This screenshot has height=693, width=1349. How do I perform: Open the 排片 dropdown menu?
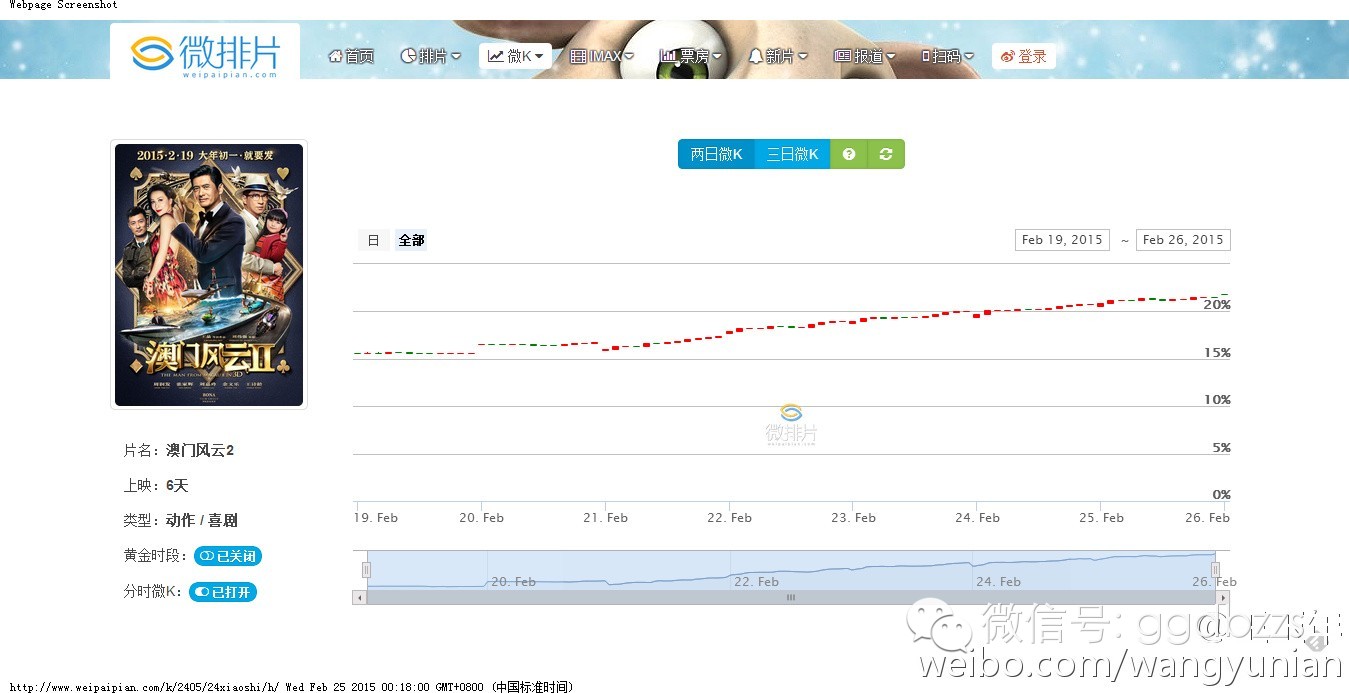[x=431, y=56]
